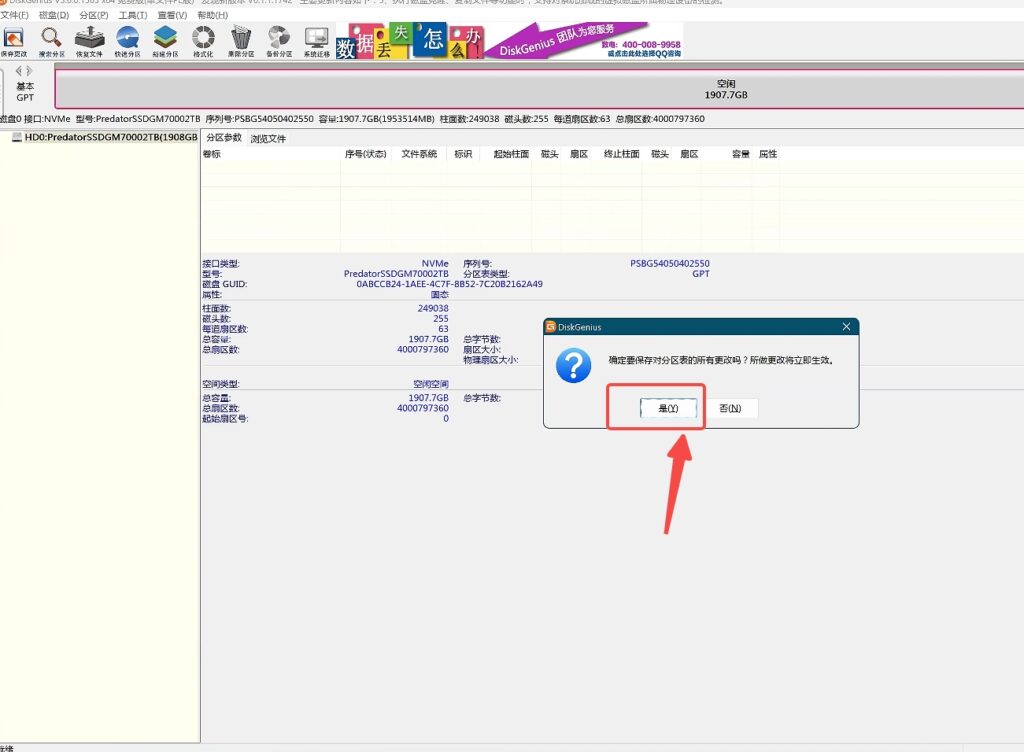Open the 搜索分区 (Search Partition) tool
This screenshot has width=1024, height=752.
(x=51, y=41)
